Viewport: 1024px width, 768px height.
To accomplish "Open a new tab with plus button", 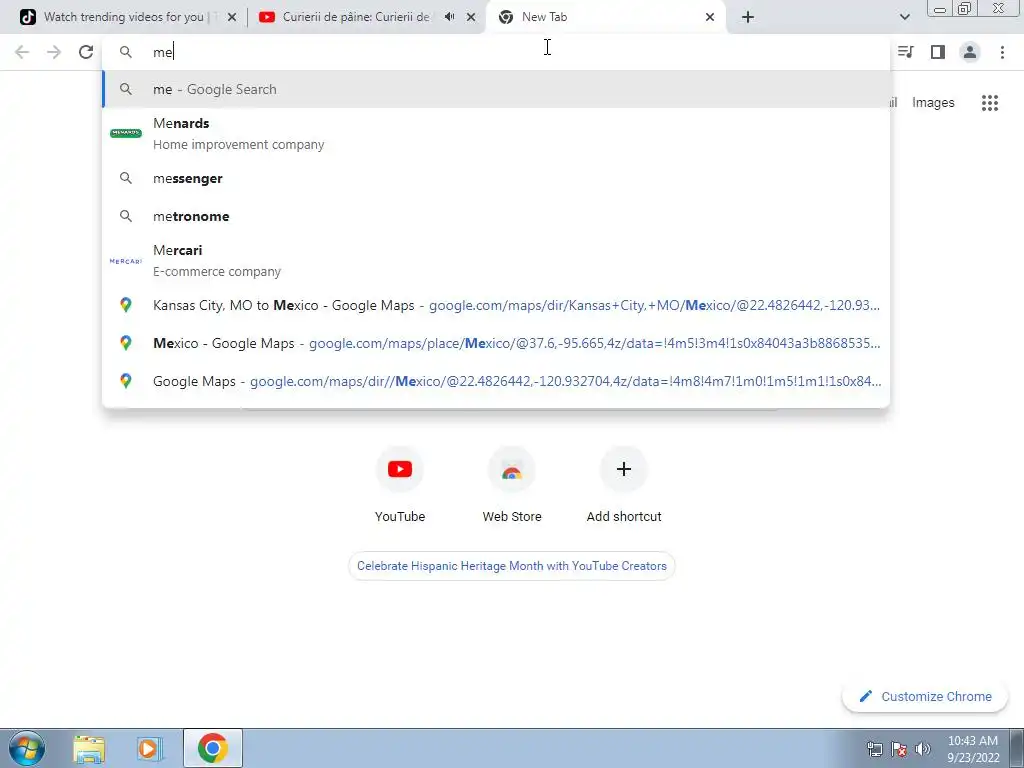I will 748,17.
